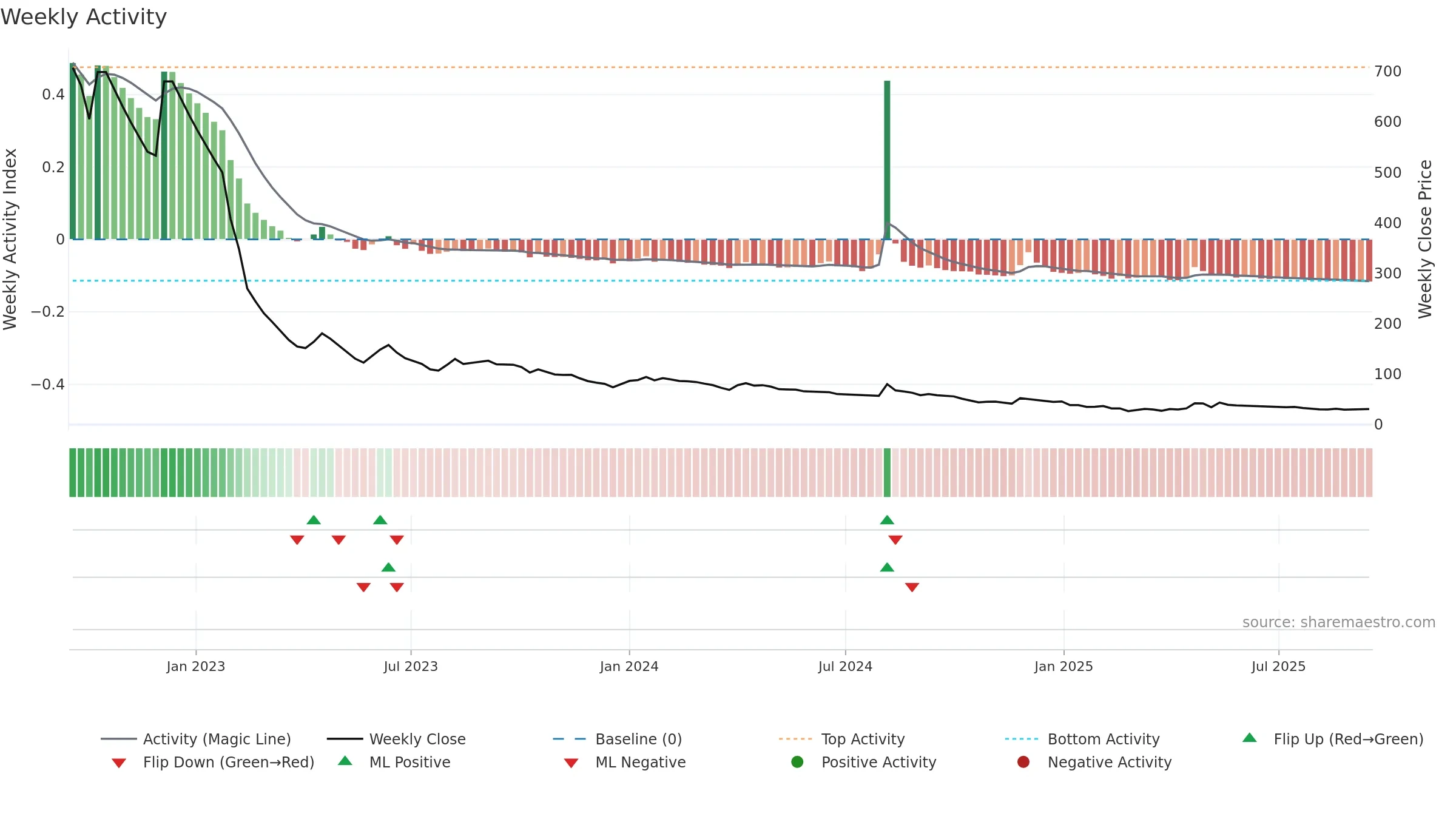1456x819 pixels.
Task: Click the ML Negative legend red triangle icon
Action: click(571, 763)
